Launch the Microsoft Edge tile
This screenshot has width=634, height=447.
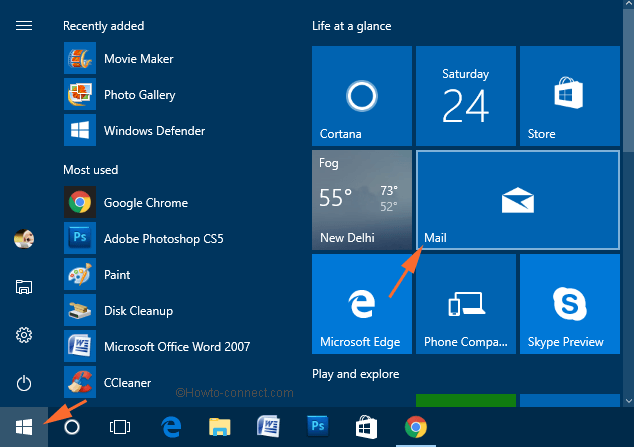[362, 304]
